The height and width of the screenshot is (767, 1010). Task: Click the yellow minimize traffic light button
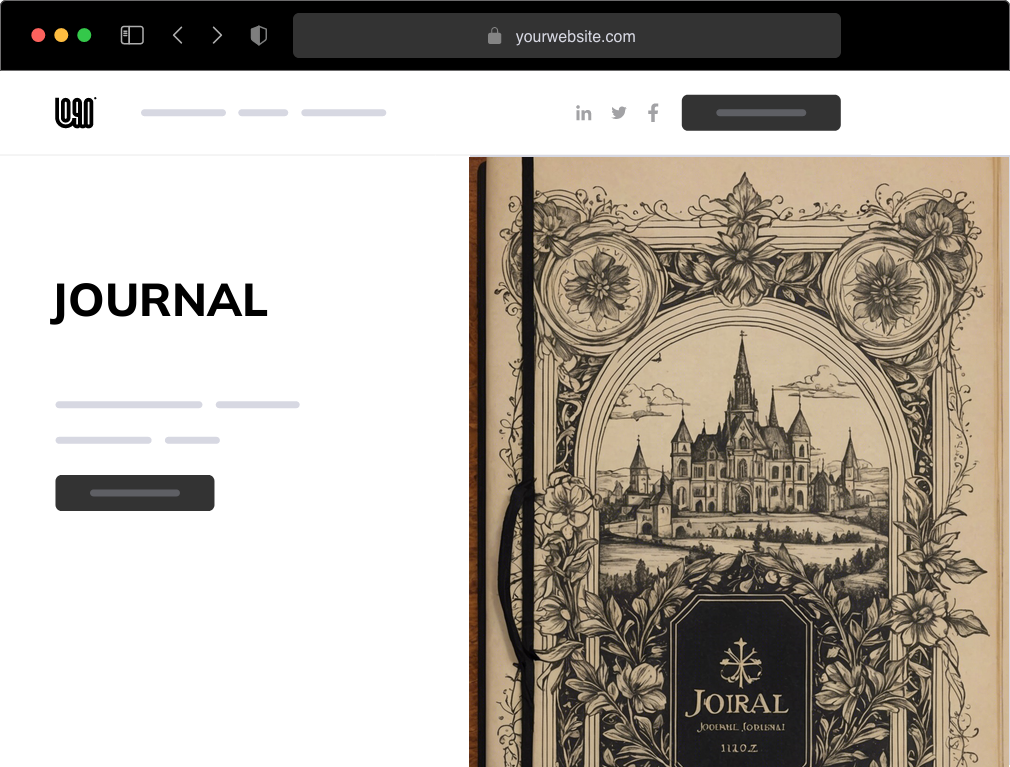(62, 33)
